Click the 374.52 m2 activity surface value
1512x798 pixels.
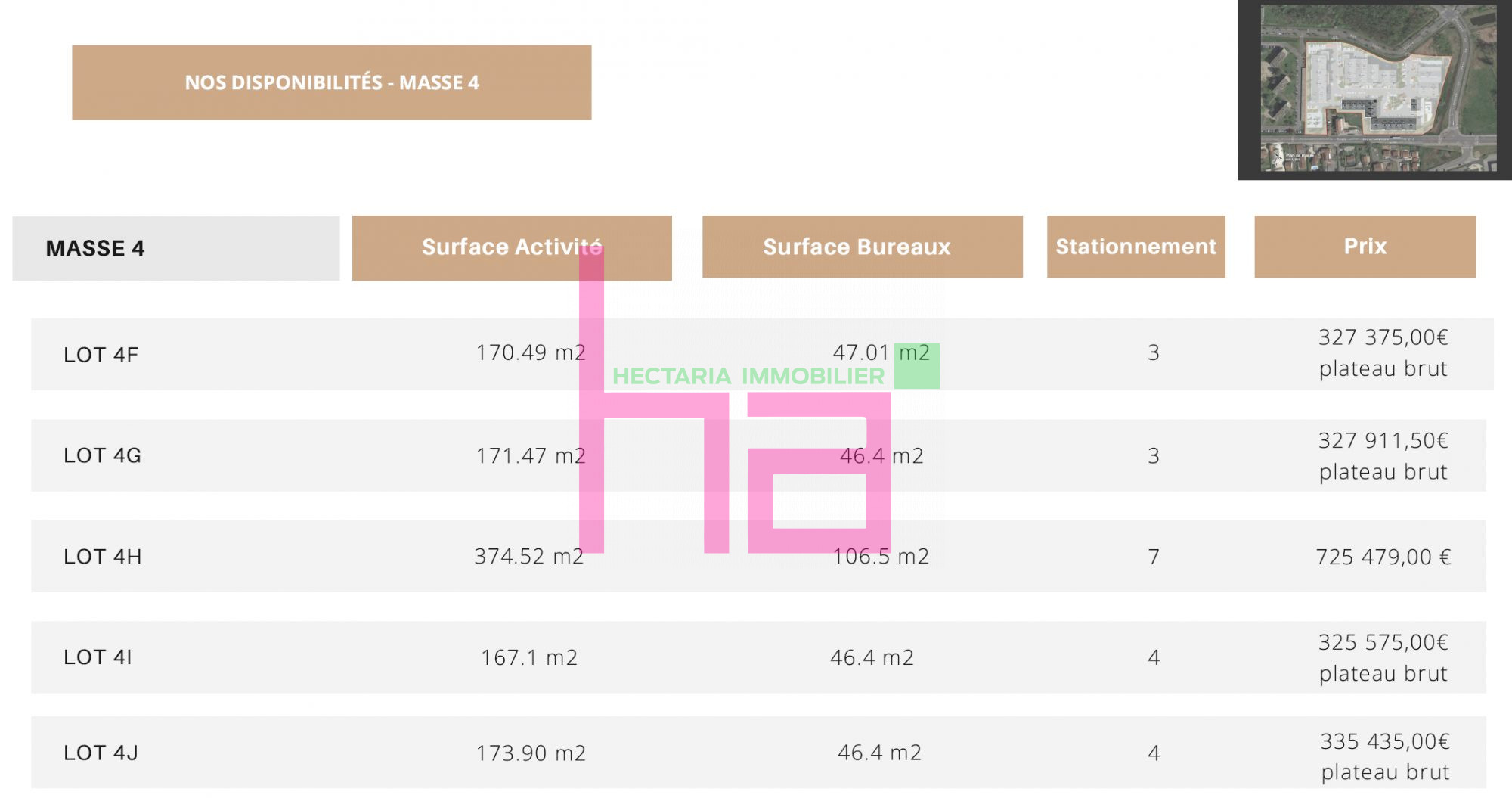(x=529, y=557)
